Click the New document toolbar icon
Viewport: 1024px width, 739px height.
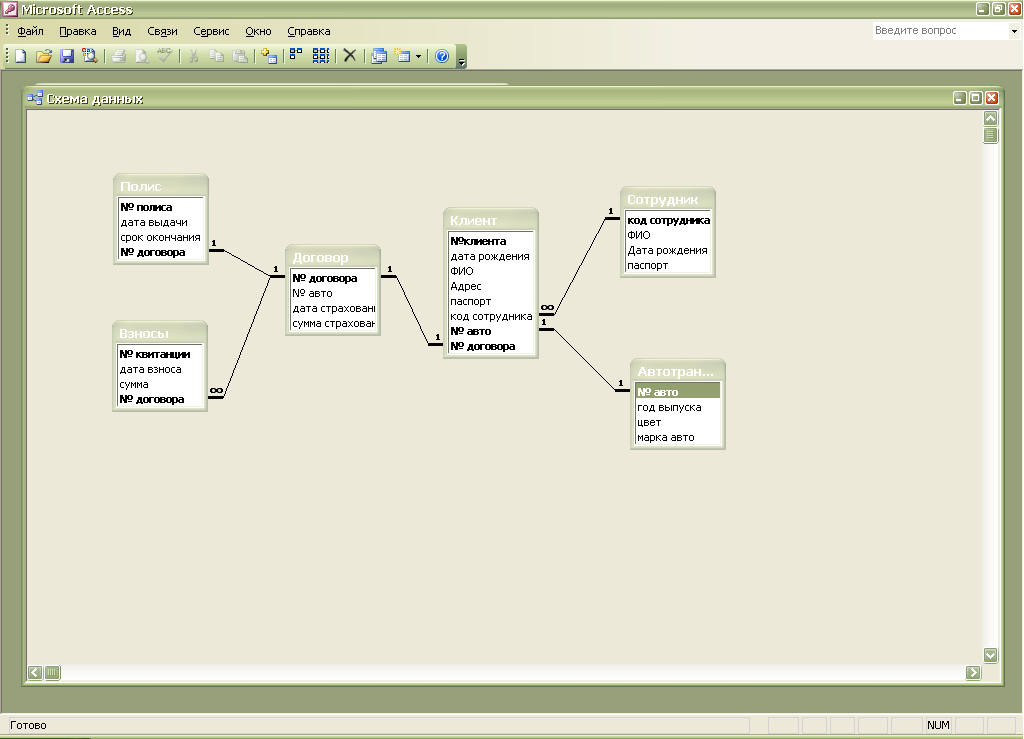20,56
